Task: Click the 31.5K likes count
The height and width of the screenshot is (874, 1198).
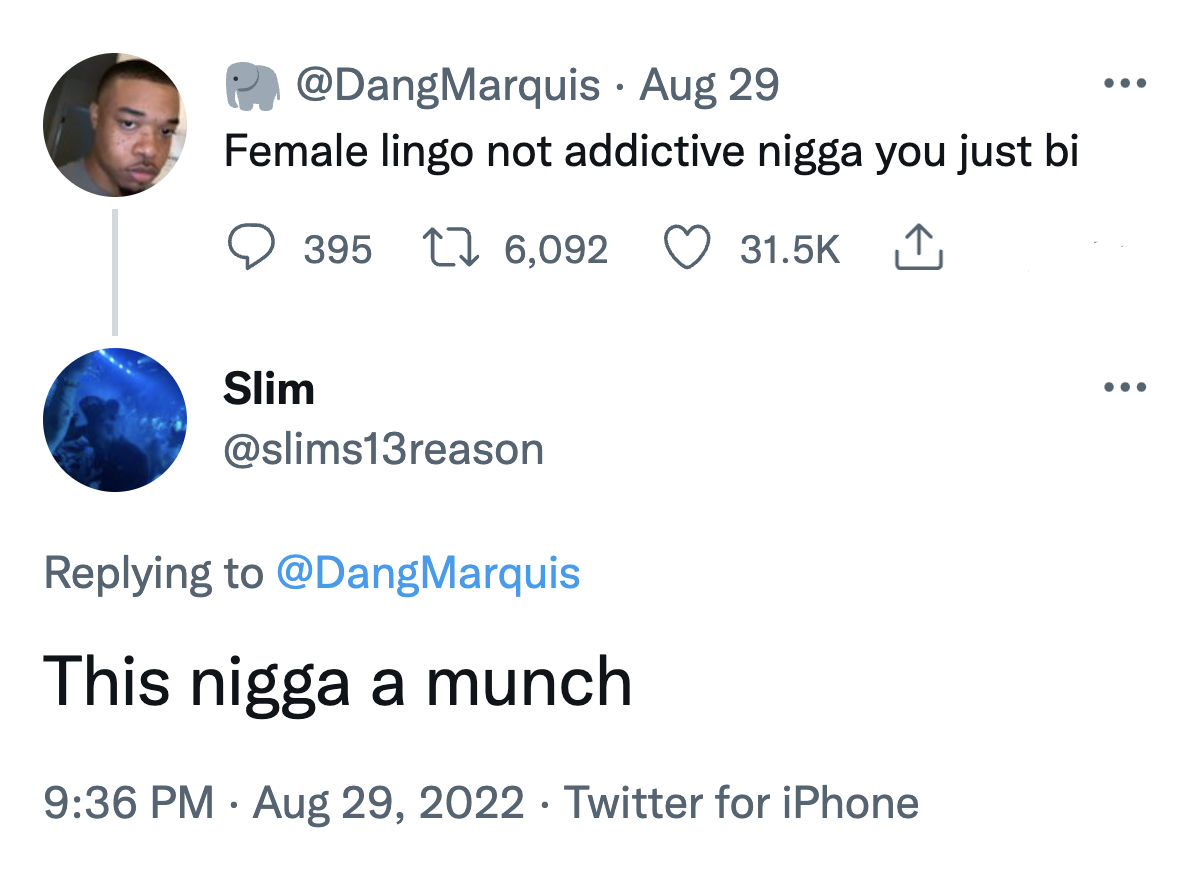Action: tap(789, 249)
